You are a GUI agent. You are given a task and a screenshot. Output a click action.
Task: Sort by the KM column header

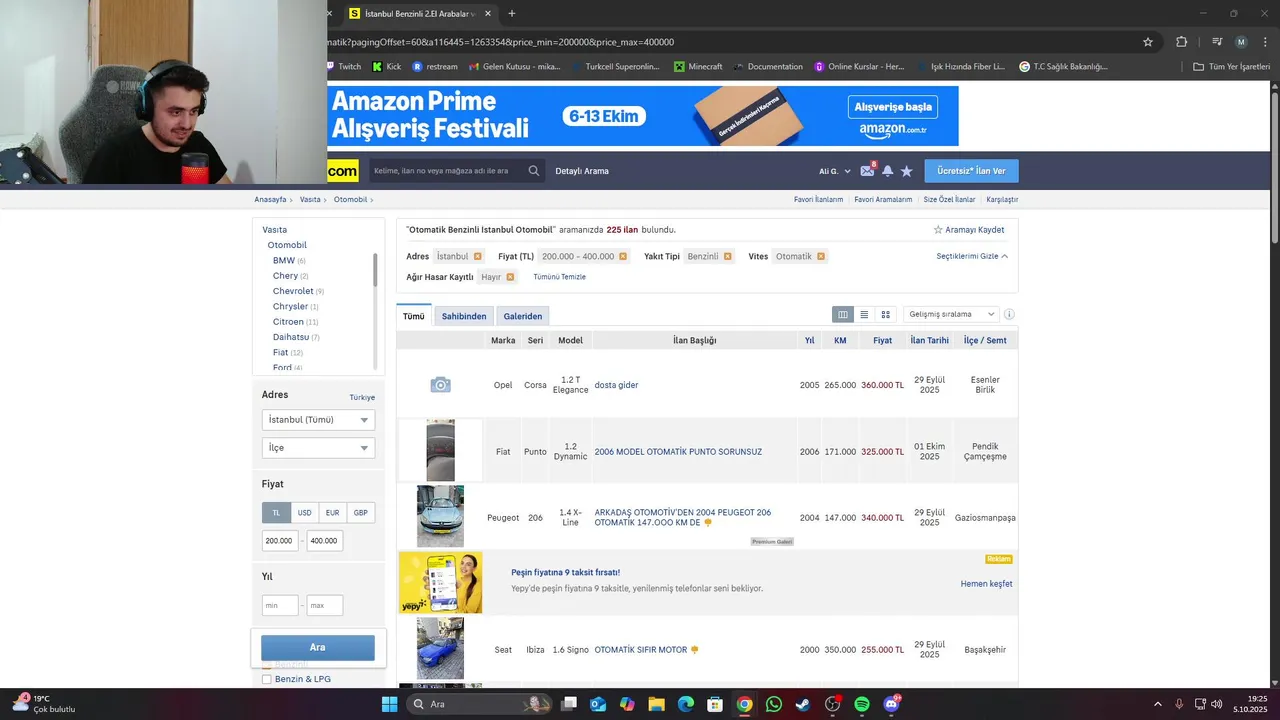840,340
